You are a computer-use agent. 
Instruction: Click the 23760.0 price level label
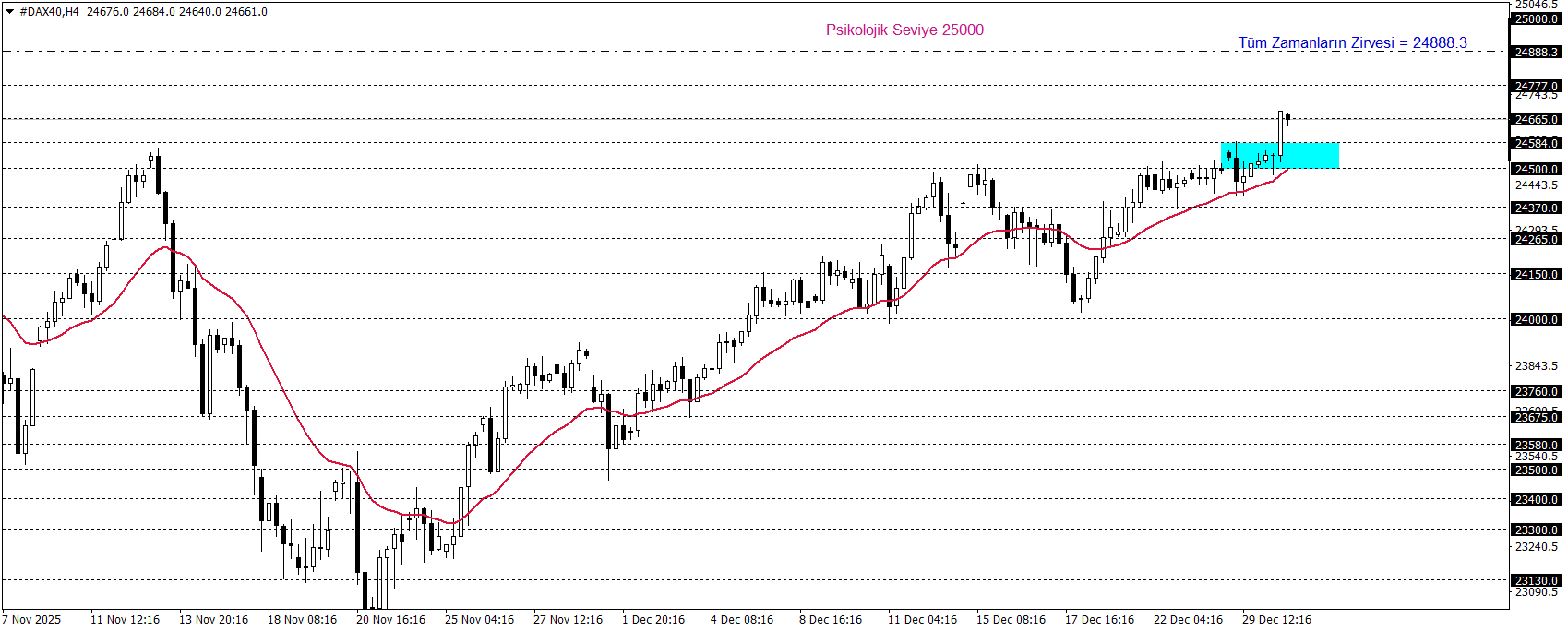[1537, 391]
